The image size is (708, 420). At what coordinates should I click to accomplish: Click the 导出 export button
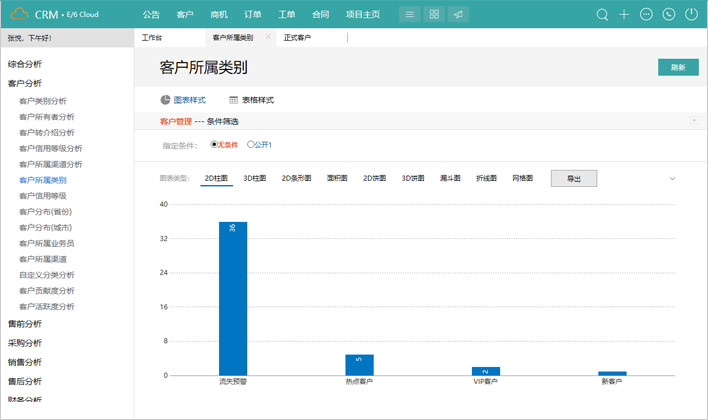point(573,178)
